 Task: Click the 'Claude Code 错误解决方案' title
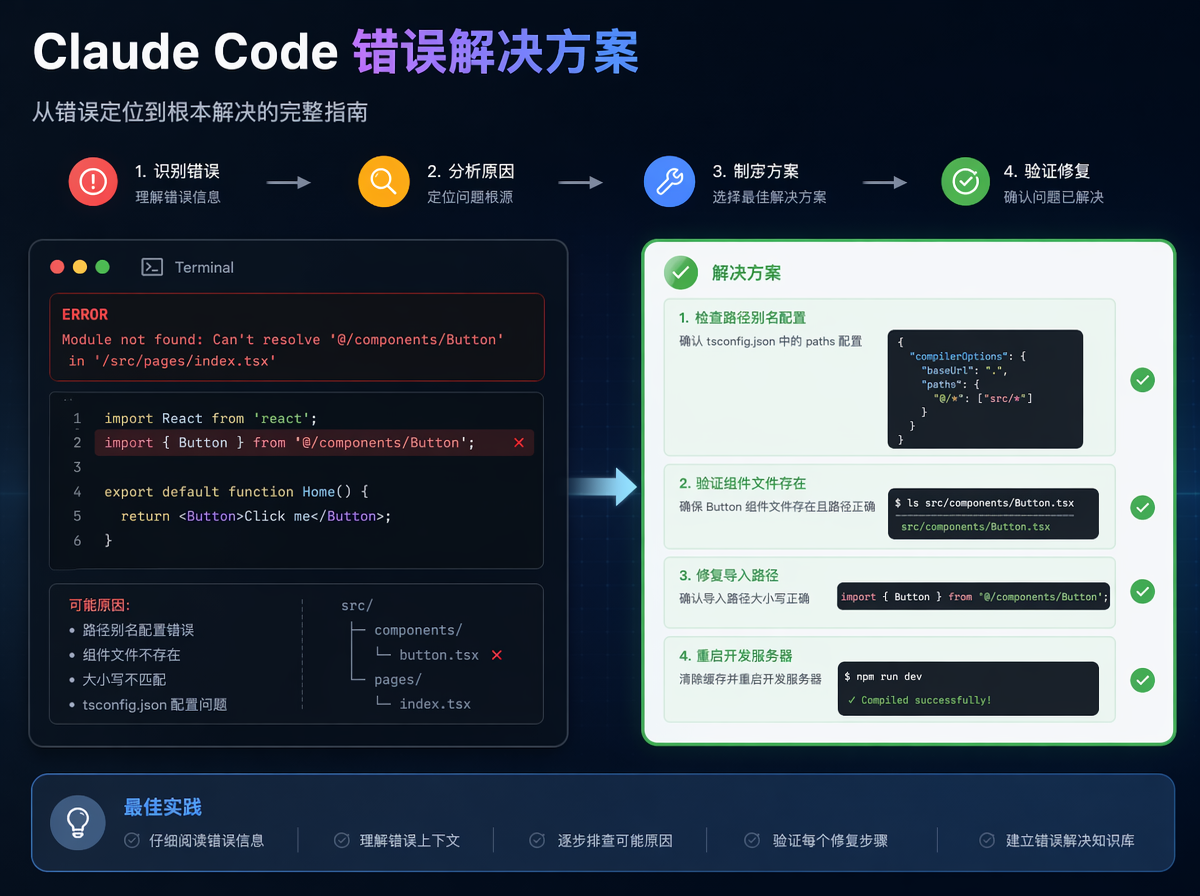pyautogui.click(x=336, y=51)
